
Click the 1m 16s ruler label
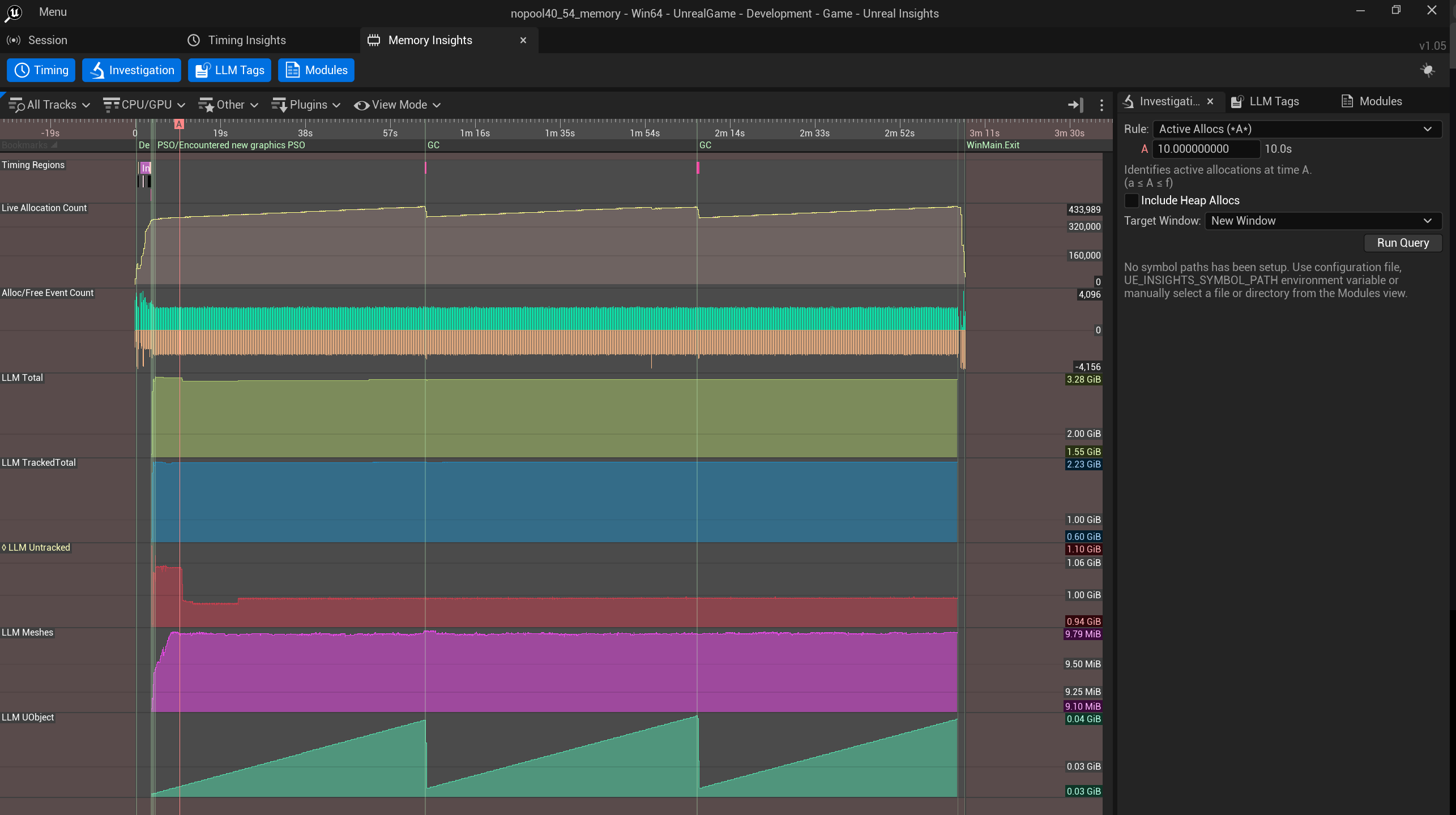[475, 133]
